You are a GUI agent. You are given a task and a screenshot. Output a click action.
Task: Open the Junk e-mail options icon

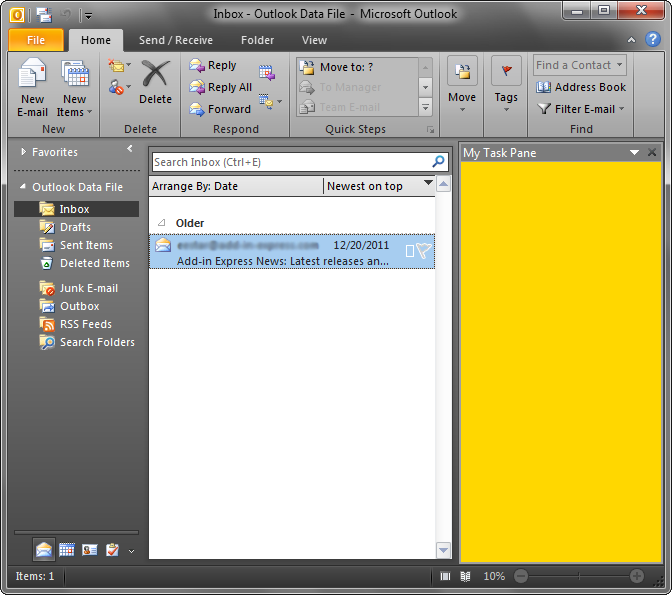point(119,87)
